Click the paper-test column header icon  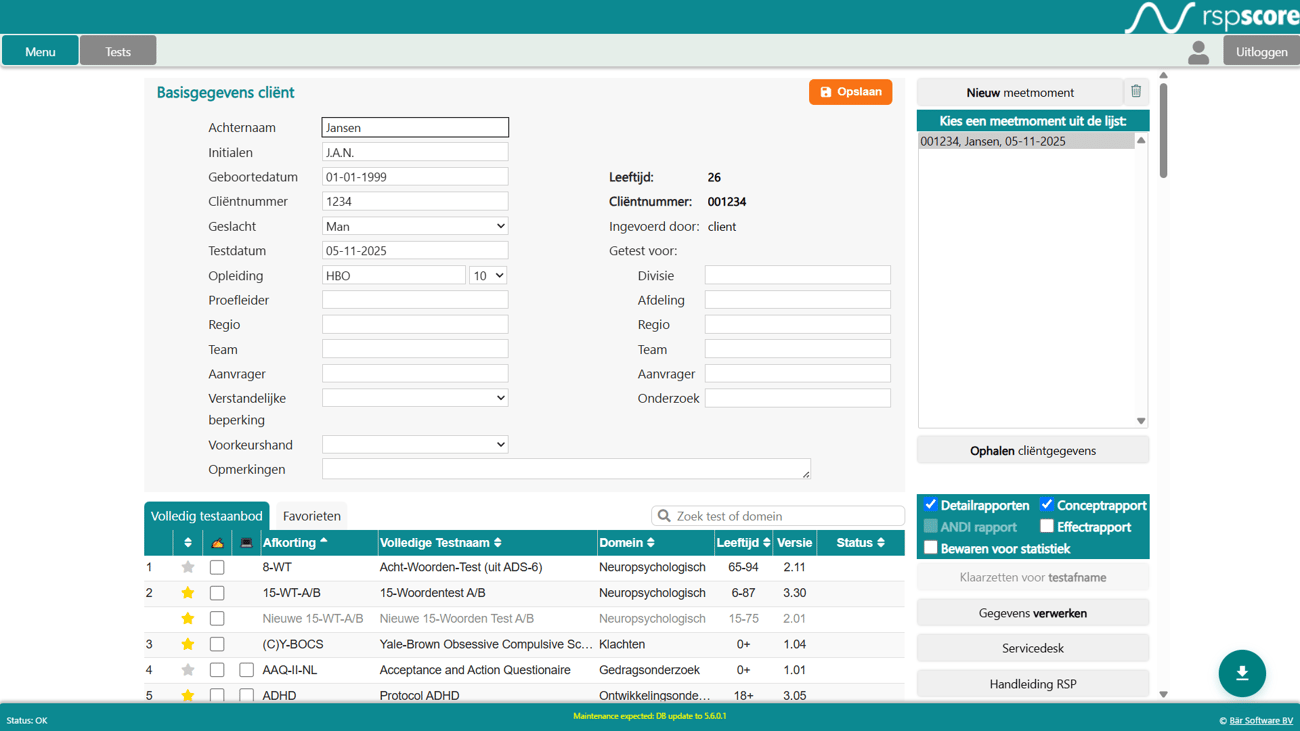point(217,543)
